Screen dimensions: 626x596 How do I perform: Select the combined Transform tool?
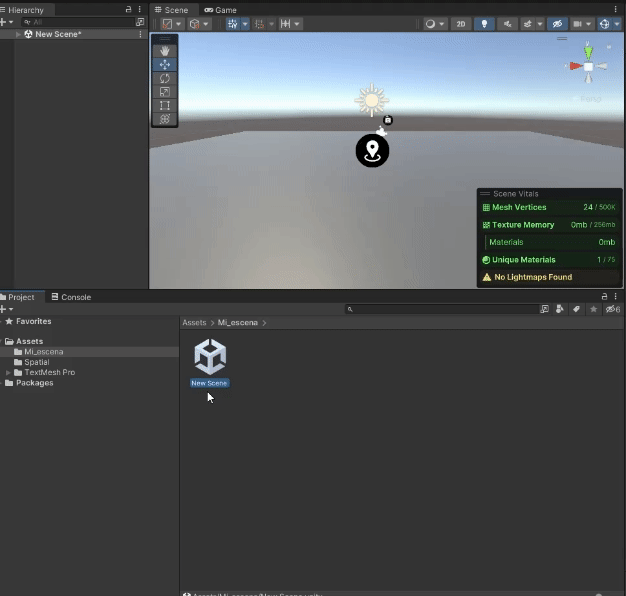pyautogui.click(x=165, y=119)
